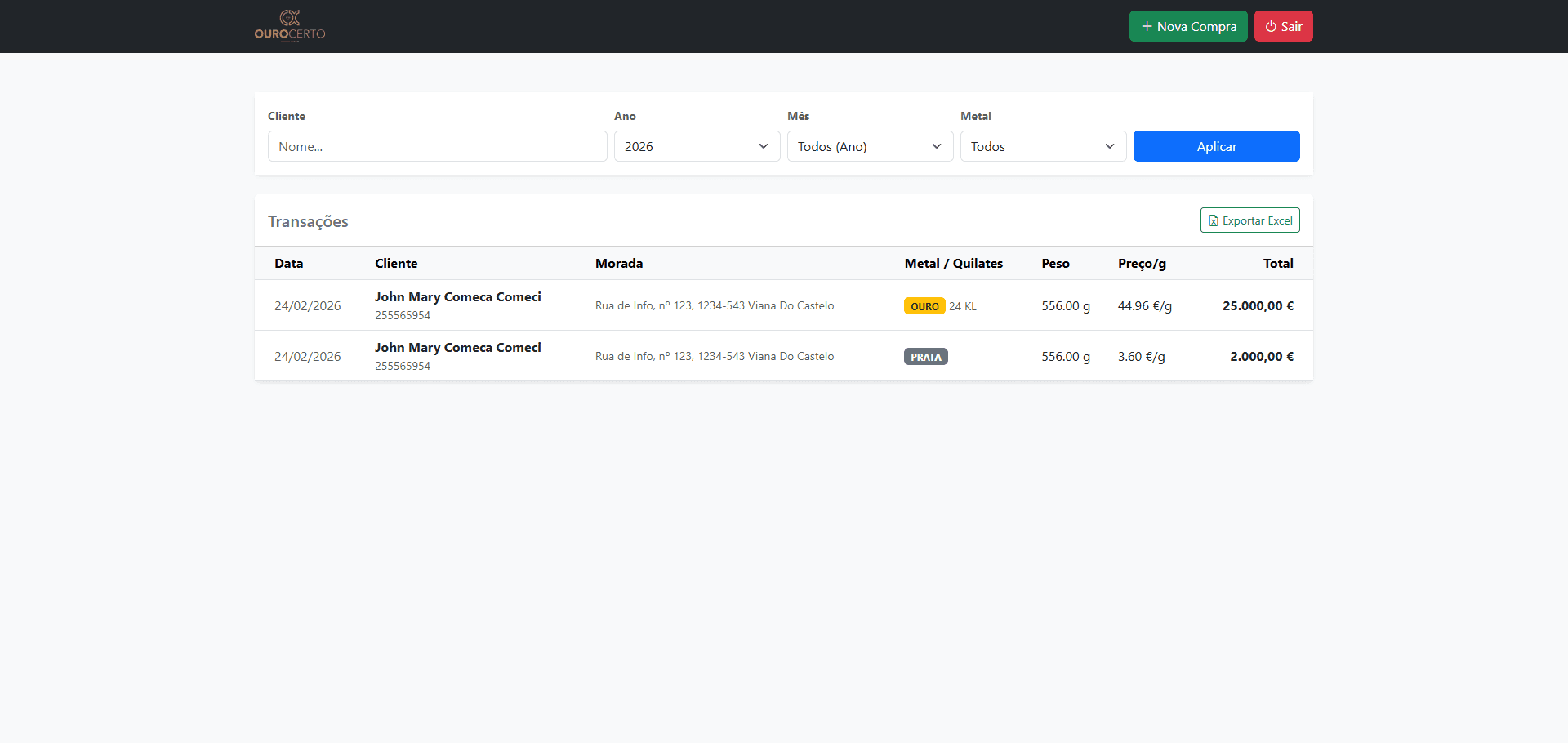Click the Metal / Quilates column header
This screenshot has height=743, width=1568.
click(x=953, y=263)
